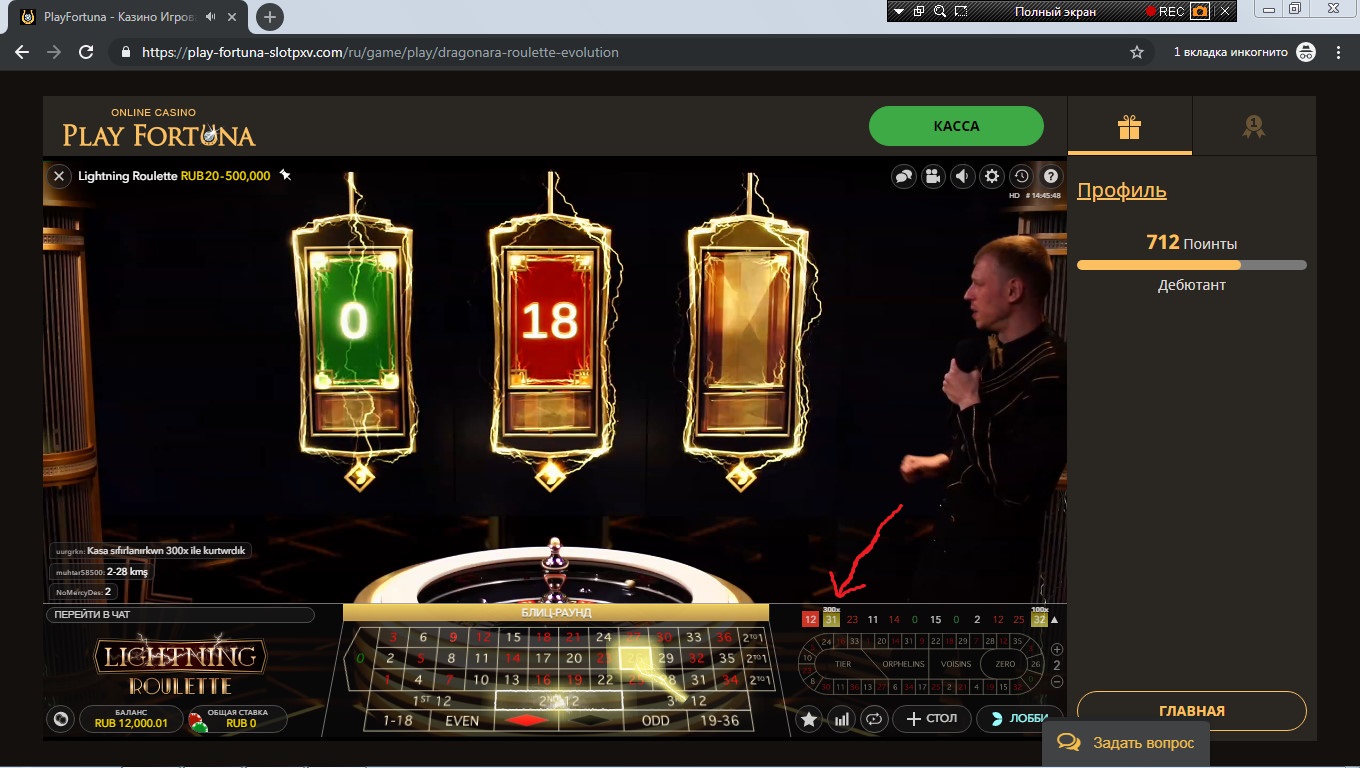Click the address bar URL
This screenshot has height=768, width=1360.
(380, 52)
